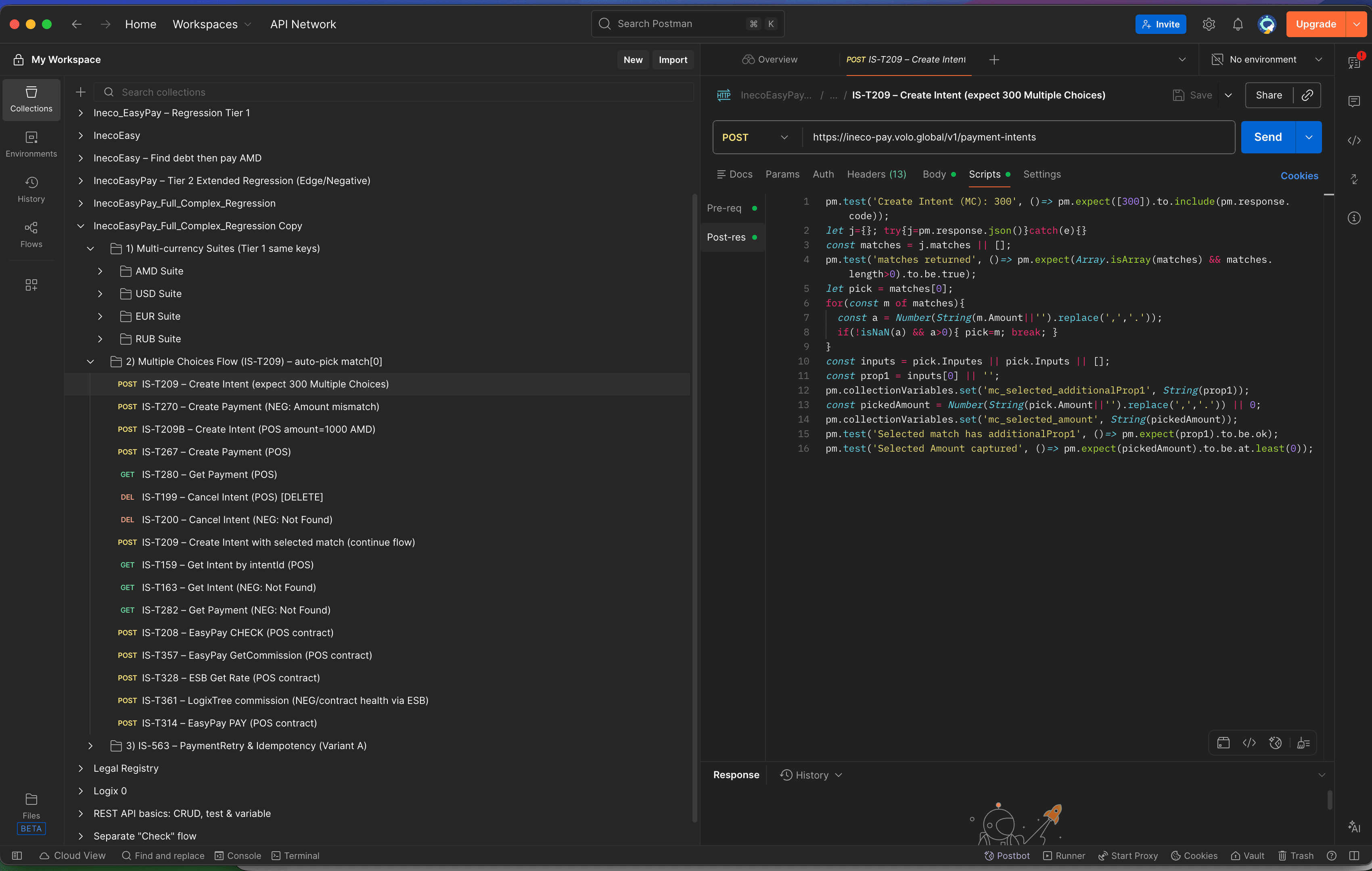Collapse the InecoEasyPay_Full_Complex_Regression Copy collection

click(81, 226)
